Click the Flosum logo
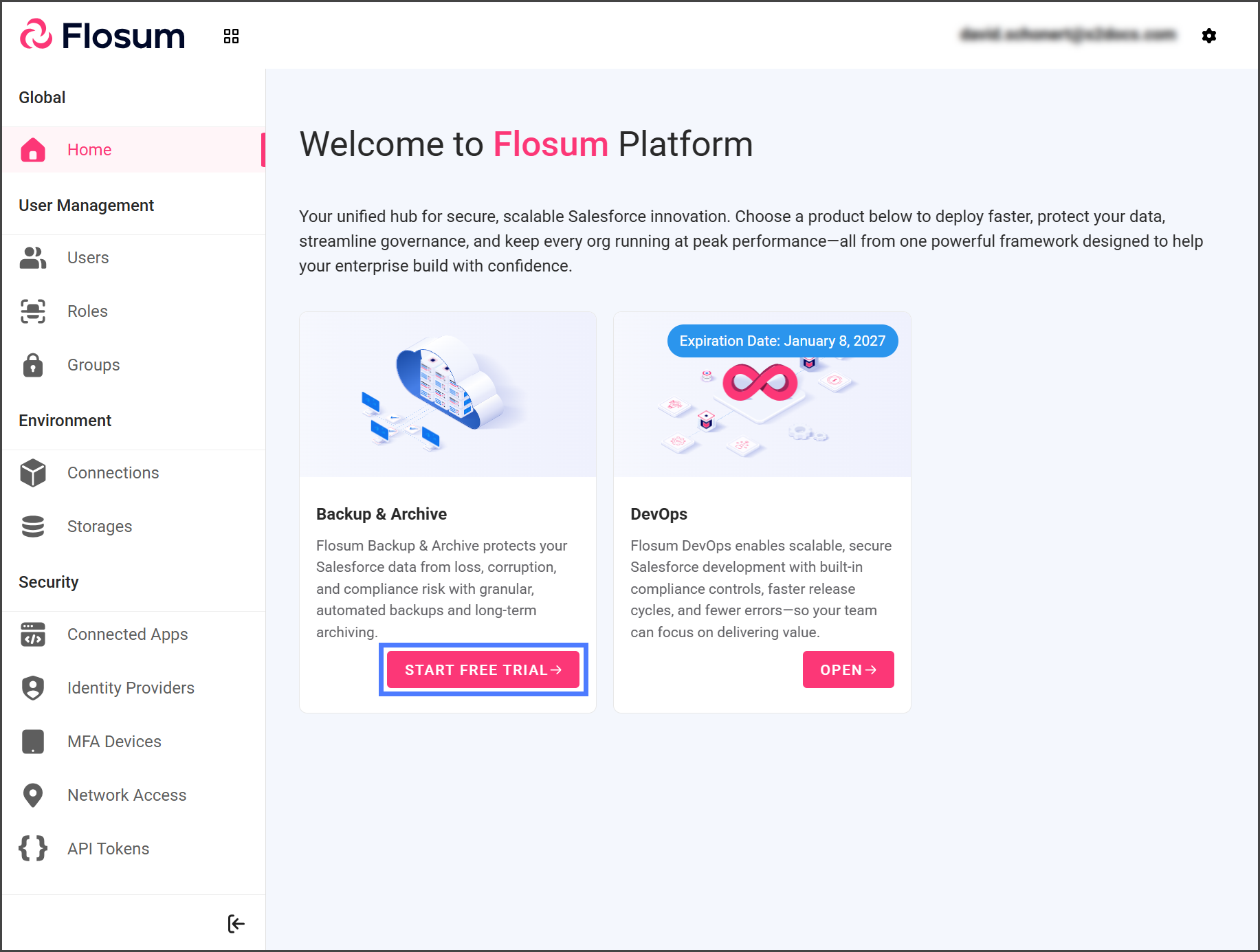The image size is (1260, 952). coord(103,36)
